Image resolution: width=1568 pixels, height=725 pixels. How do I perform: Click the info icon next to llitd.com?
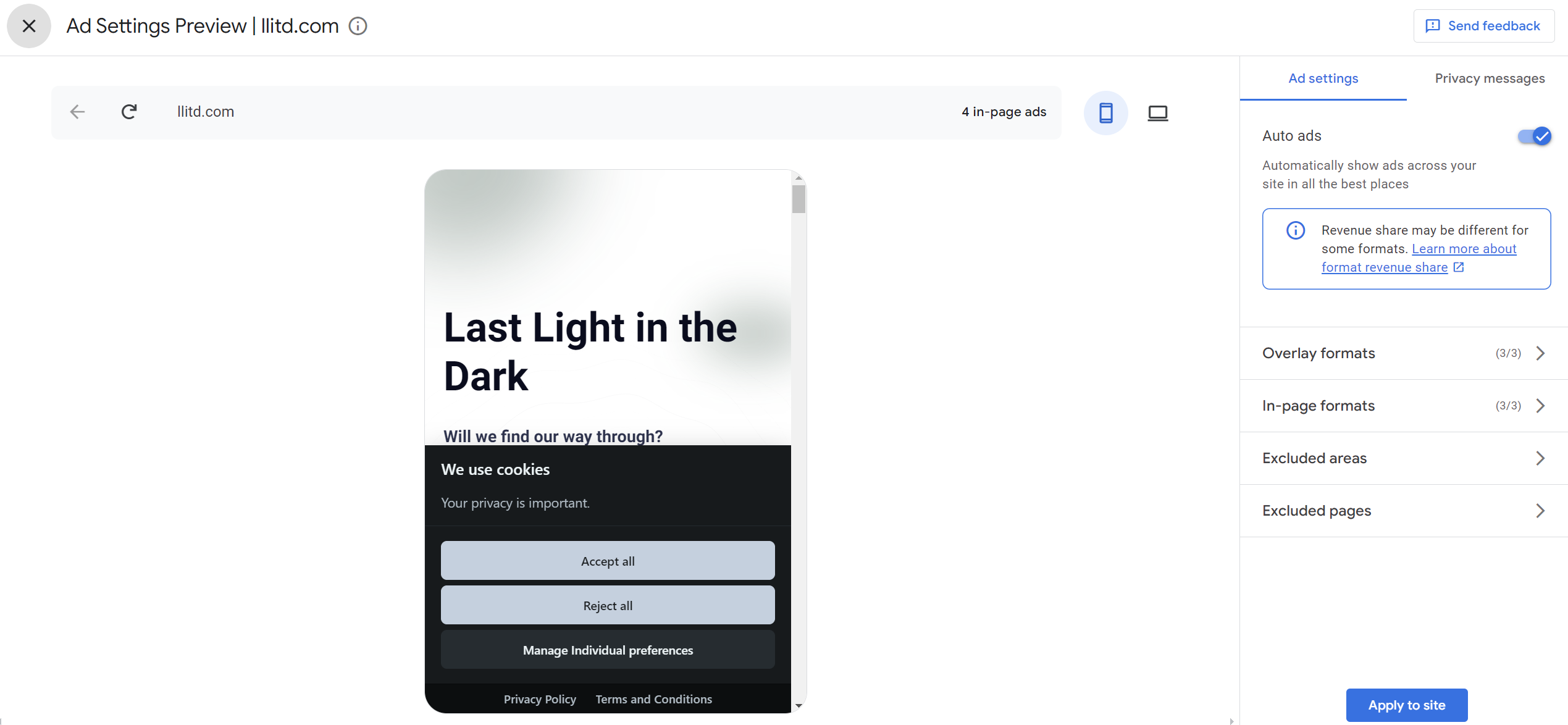(x=358, y=25)
